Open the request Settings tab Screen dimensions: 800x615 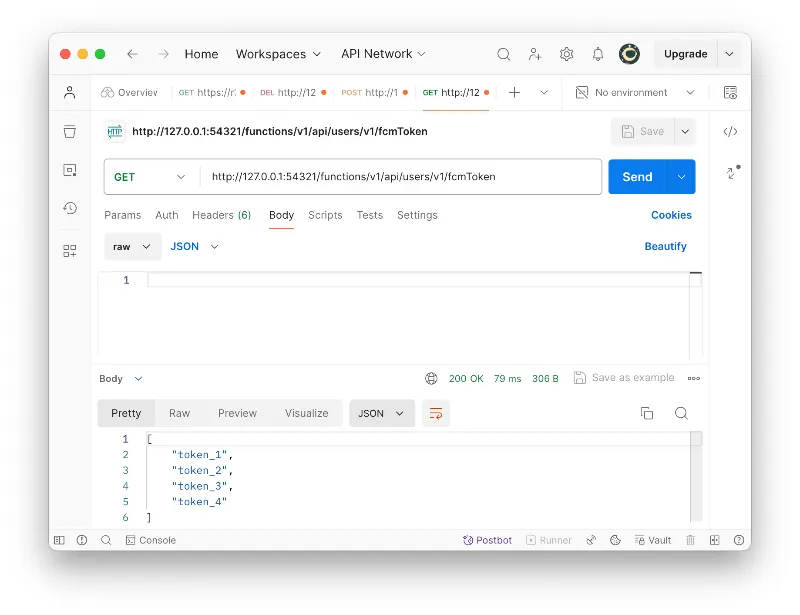tap(417, 215)
